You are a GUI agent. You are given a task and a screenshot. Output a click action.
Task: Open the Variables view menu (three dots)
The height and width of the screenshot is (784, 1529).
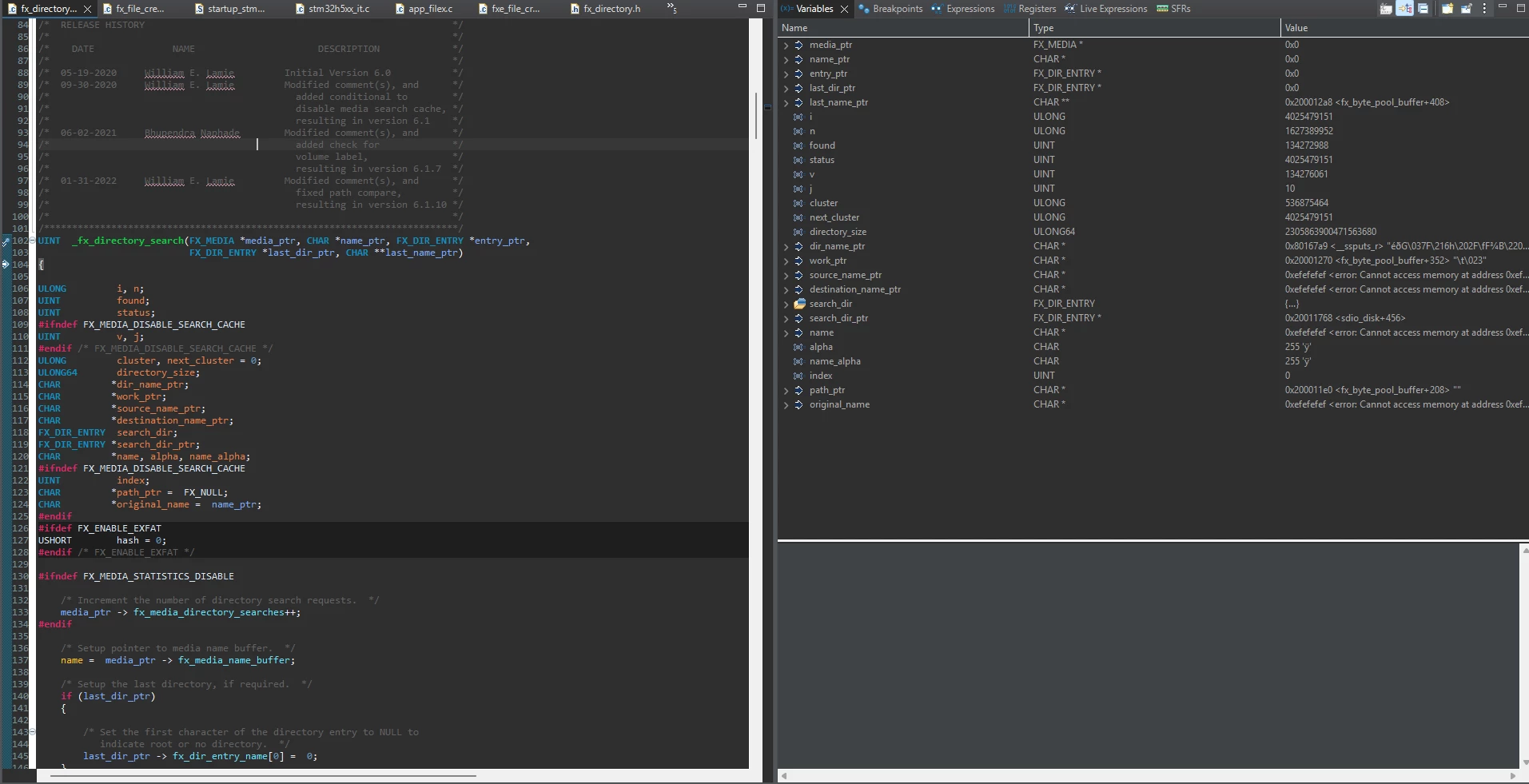pyautogui.click(x=1484, y=9)
